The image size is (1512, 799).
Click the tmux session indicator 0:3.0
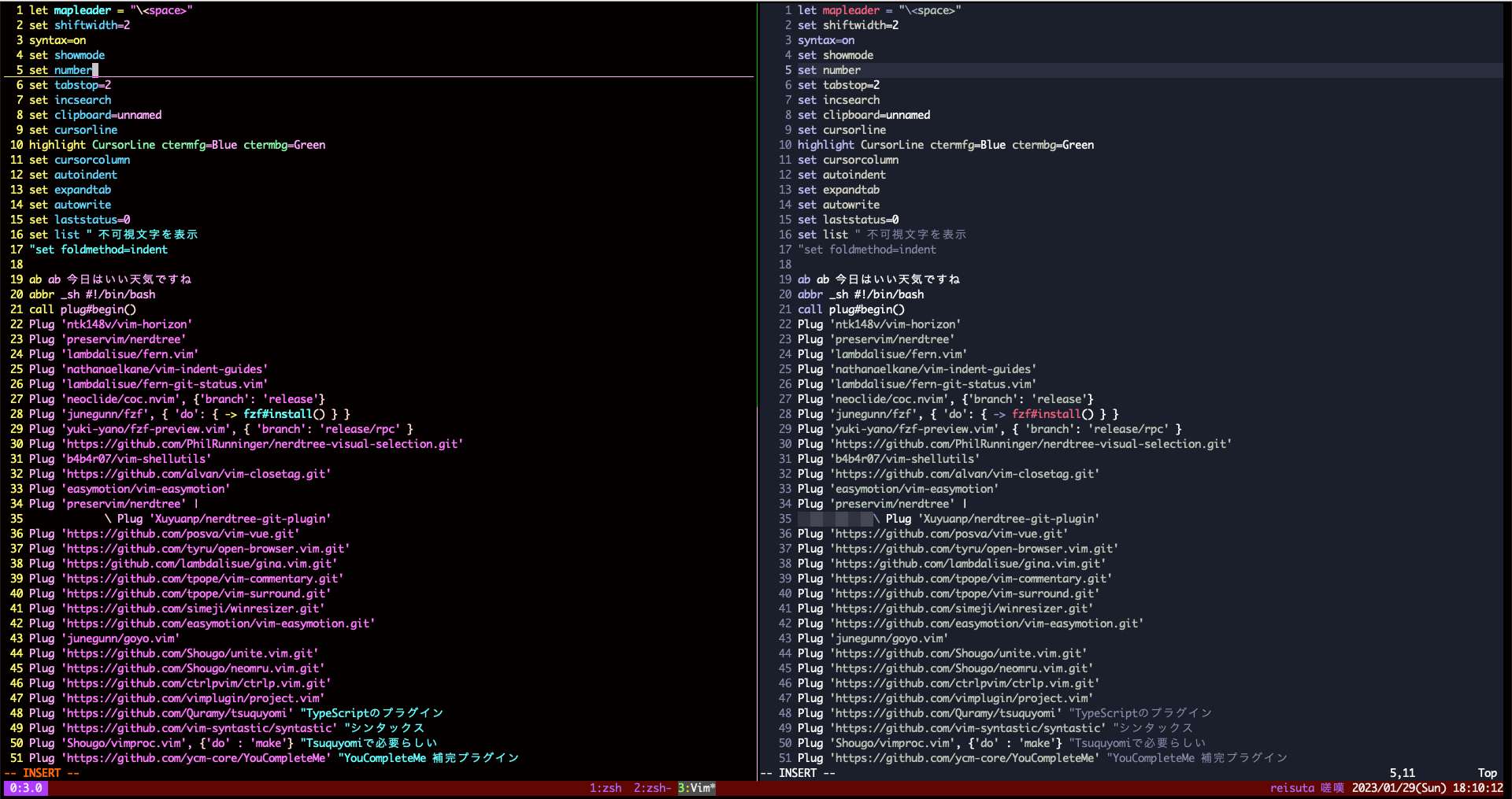pos(25,788)
